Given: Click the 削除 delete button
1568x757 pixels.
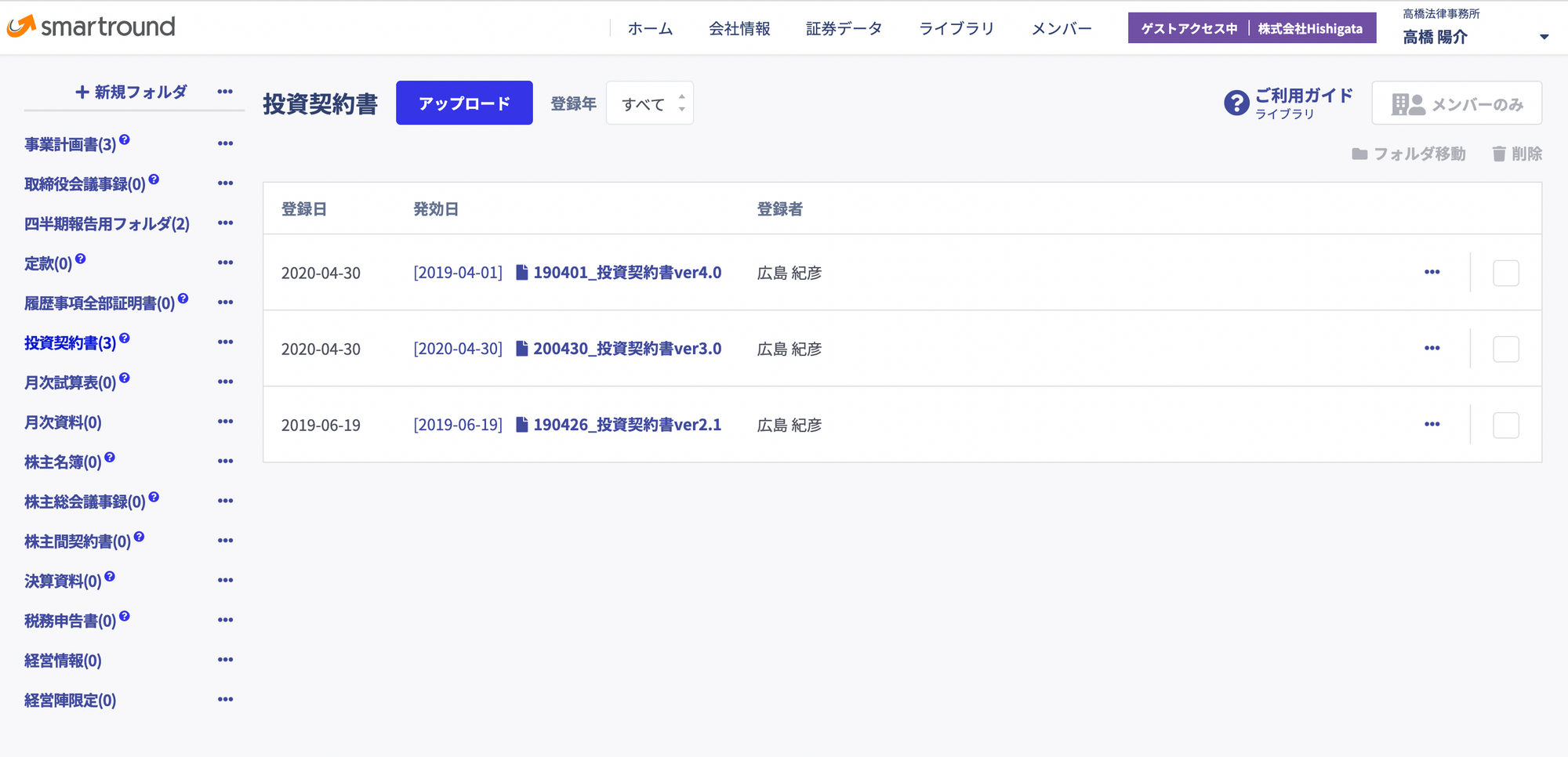Looking at the screenshot, I should coord(1517,154).
